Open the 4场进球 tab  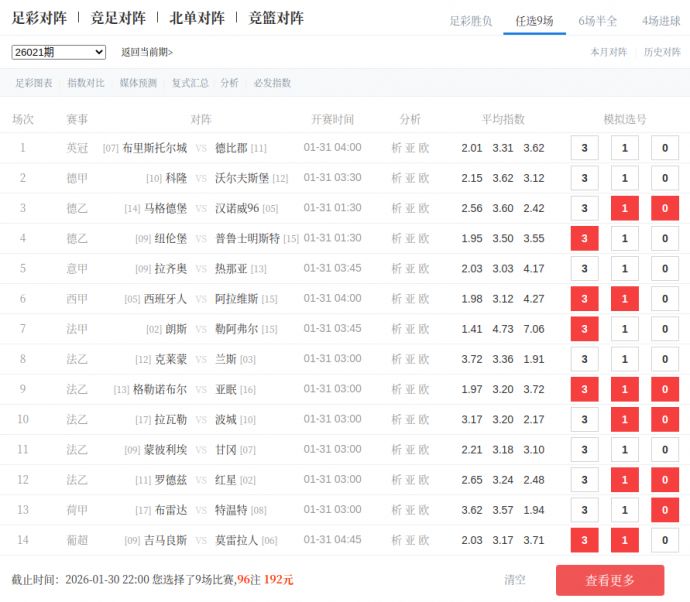click(661, 20)
